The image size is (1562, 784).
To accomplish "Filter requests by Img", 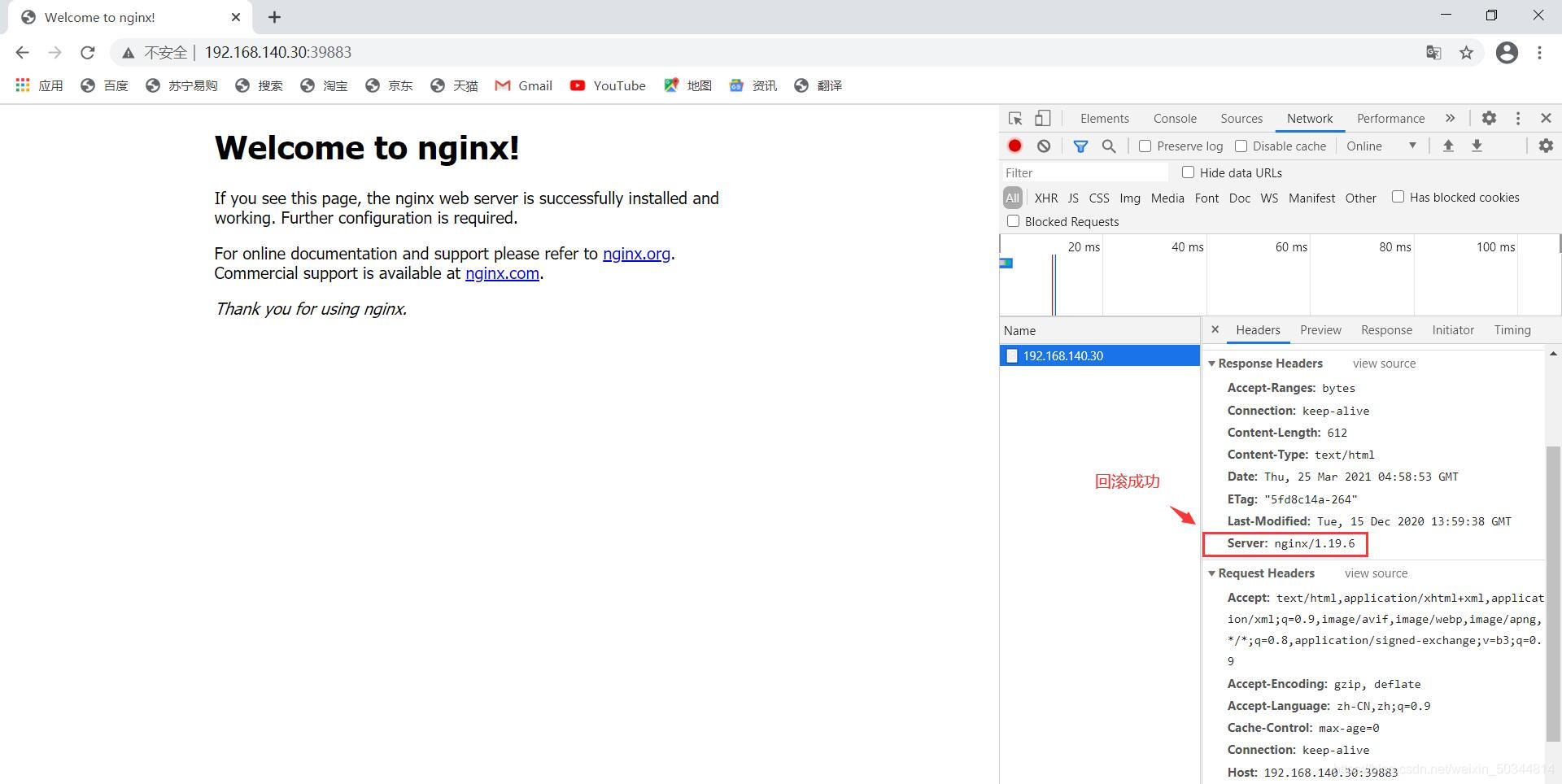I will (1130, 198).
